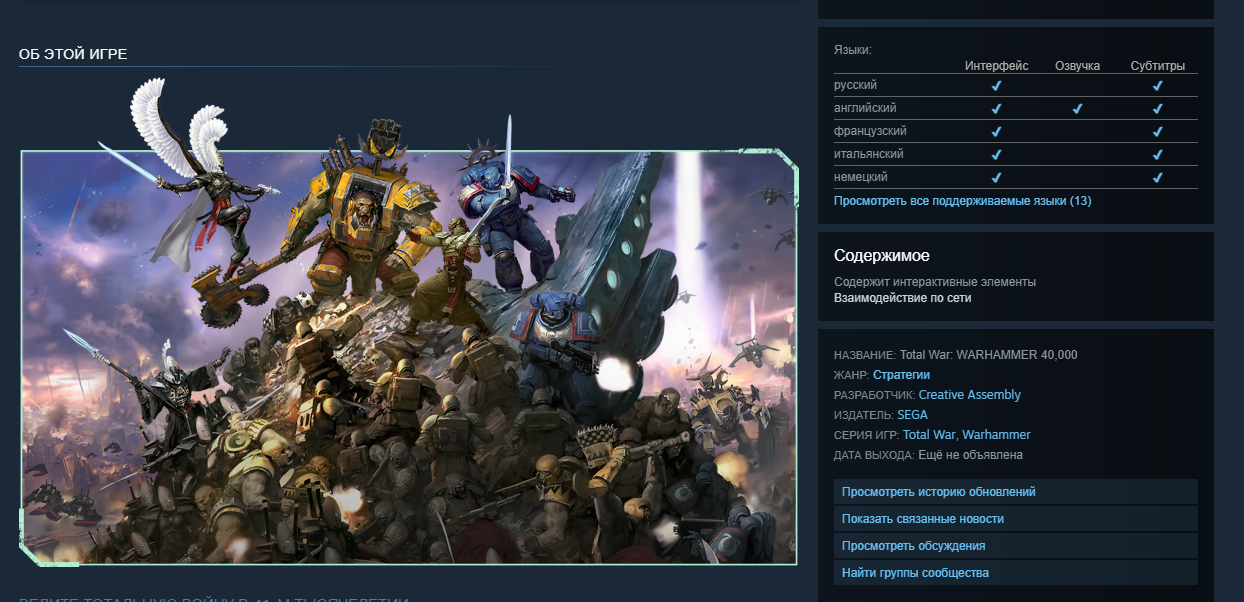Open publisher SEGA page
This screenshot has height=602, width=1244.
tap(912, 415)
